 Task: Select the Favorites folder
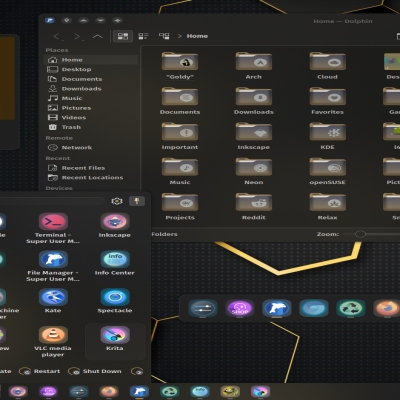click(x=327, y=101)
